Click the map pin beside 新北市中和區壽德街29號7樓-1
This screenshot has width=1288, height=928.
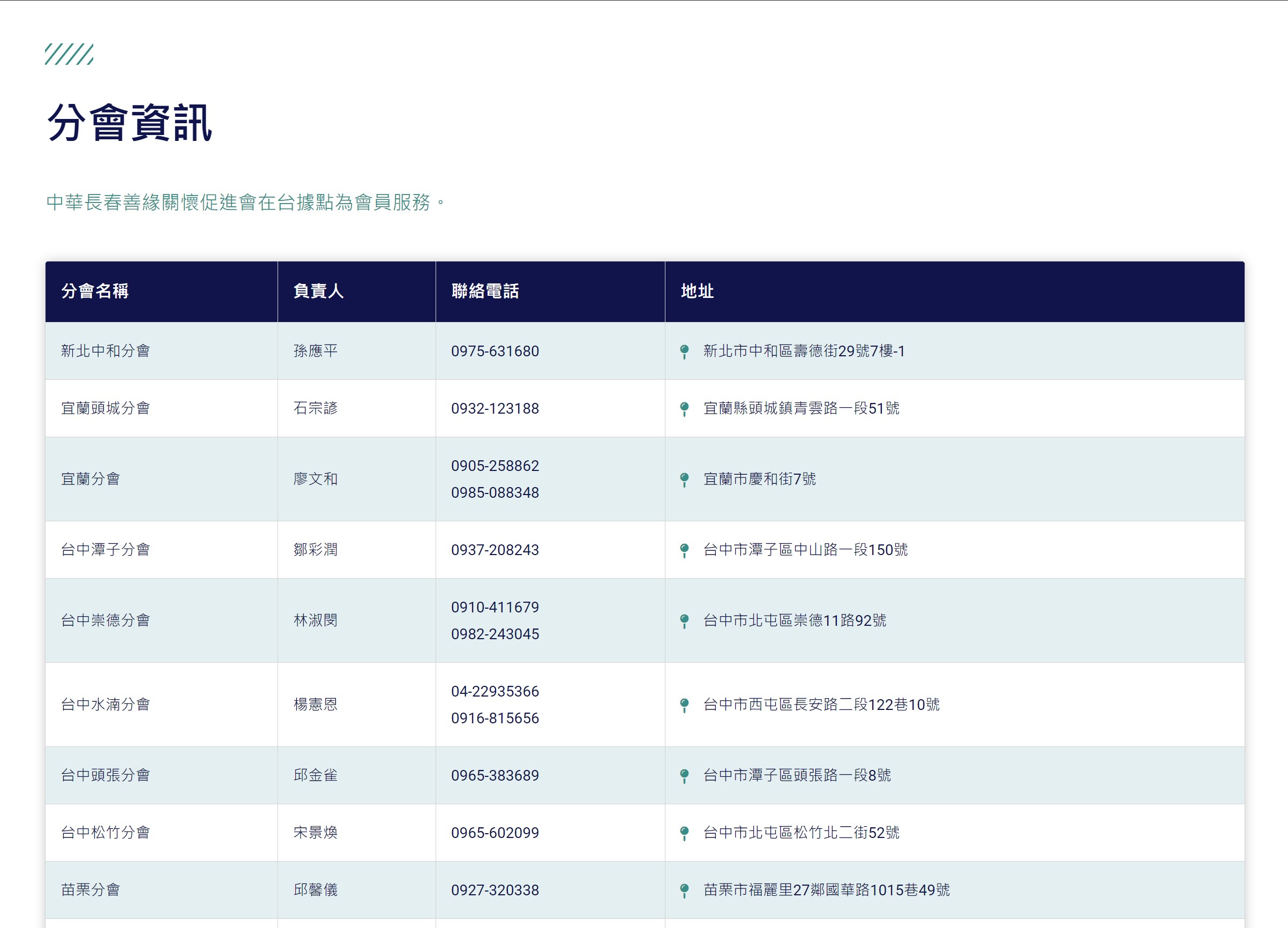coord(684,351)
